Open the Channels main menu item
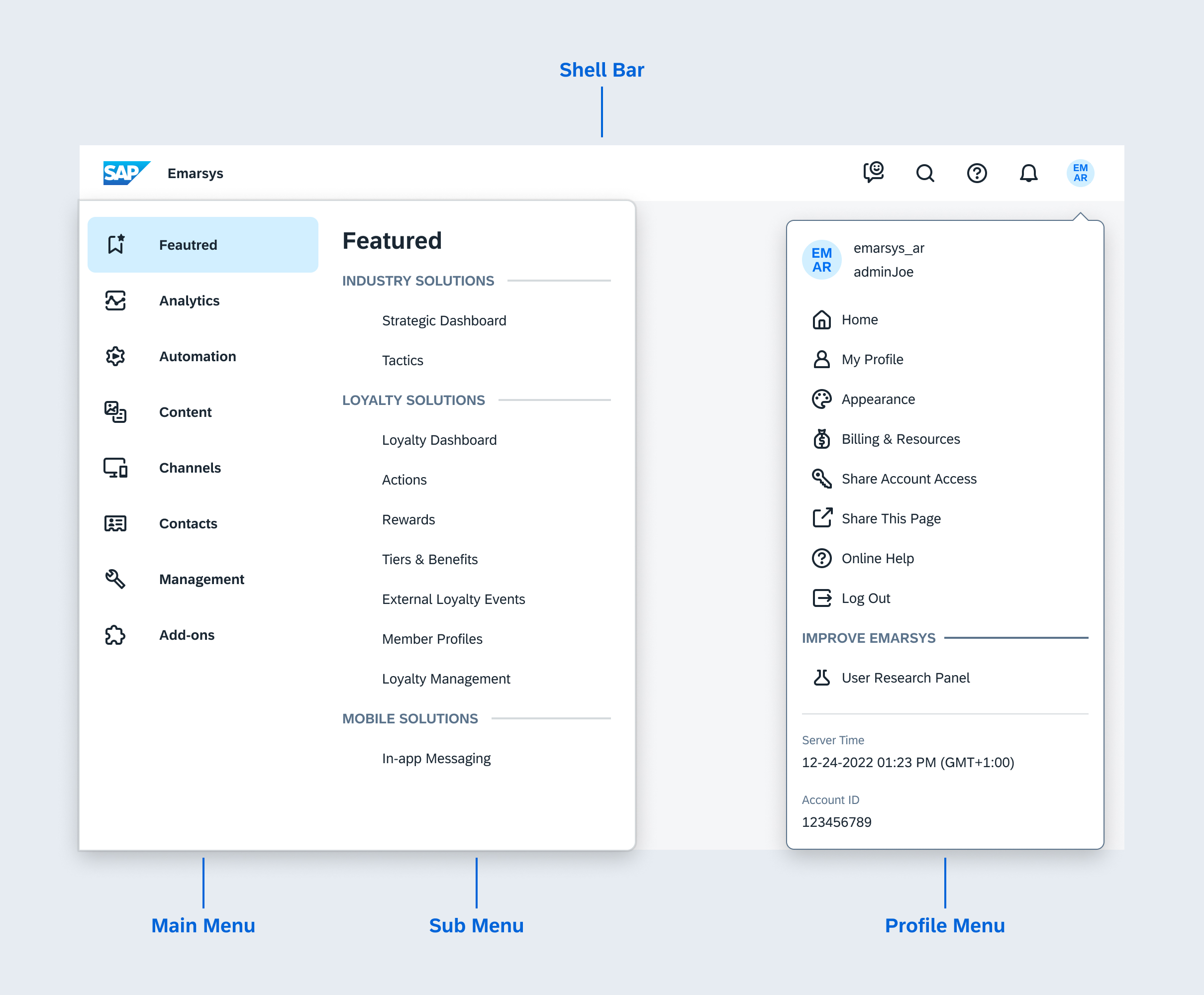This screenshot has height=995, width=1204. pyautogui.click(x=190, y=468)
